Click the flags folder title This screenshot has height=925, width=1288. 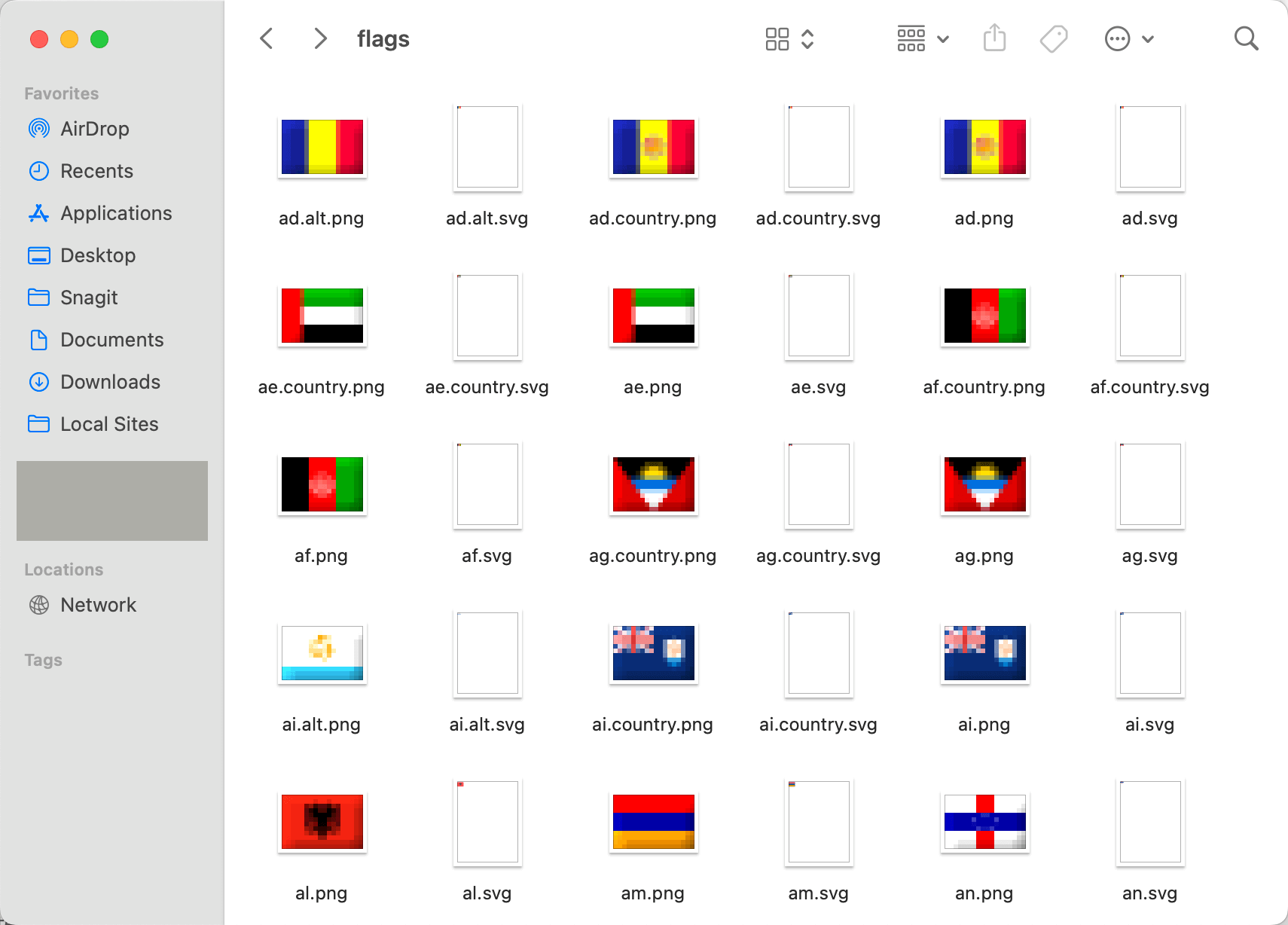pos(383,38)
